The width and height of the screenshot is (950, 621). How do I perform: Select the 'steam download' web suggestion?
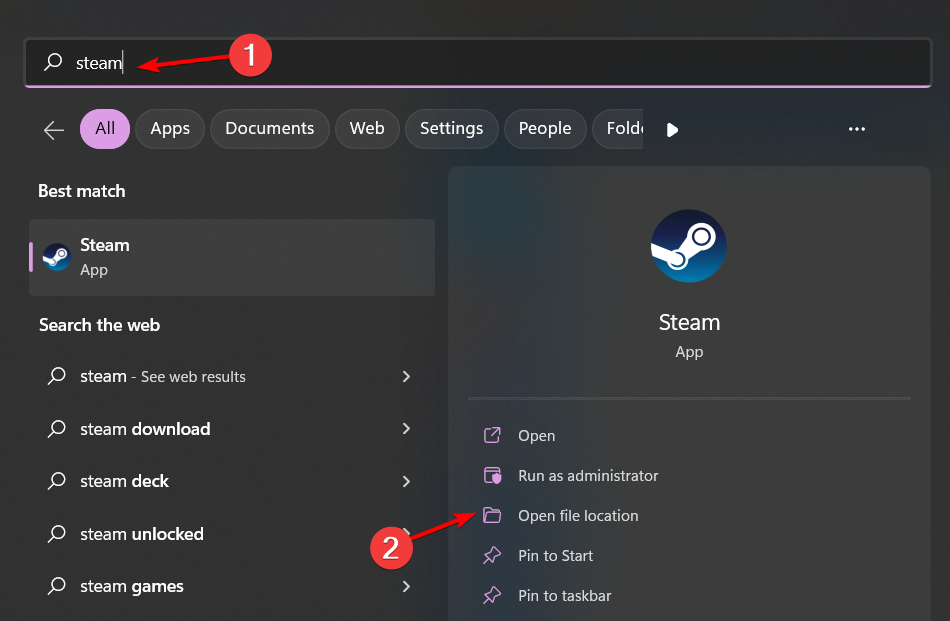(x=232, y=429)
